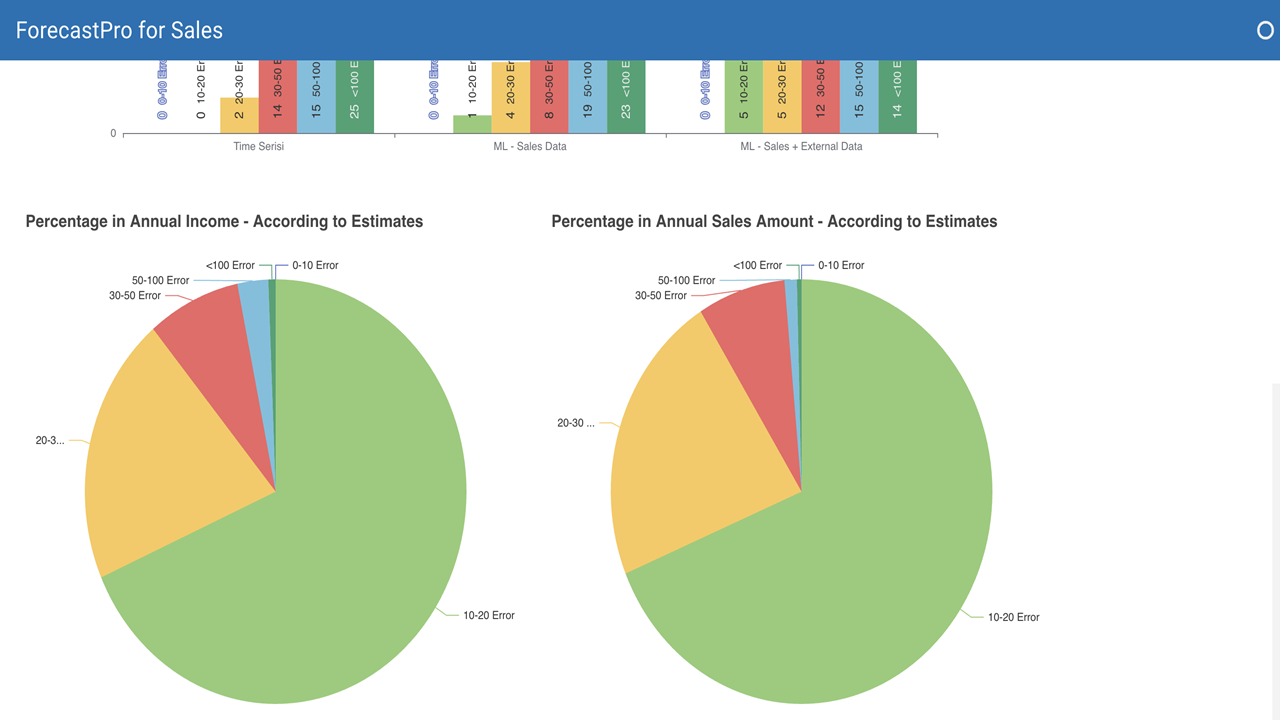Select ML - Sales Data axis label
Image resolution: width=1280 pixels, height=720 pixels.
(x=530, y=146)
